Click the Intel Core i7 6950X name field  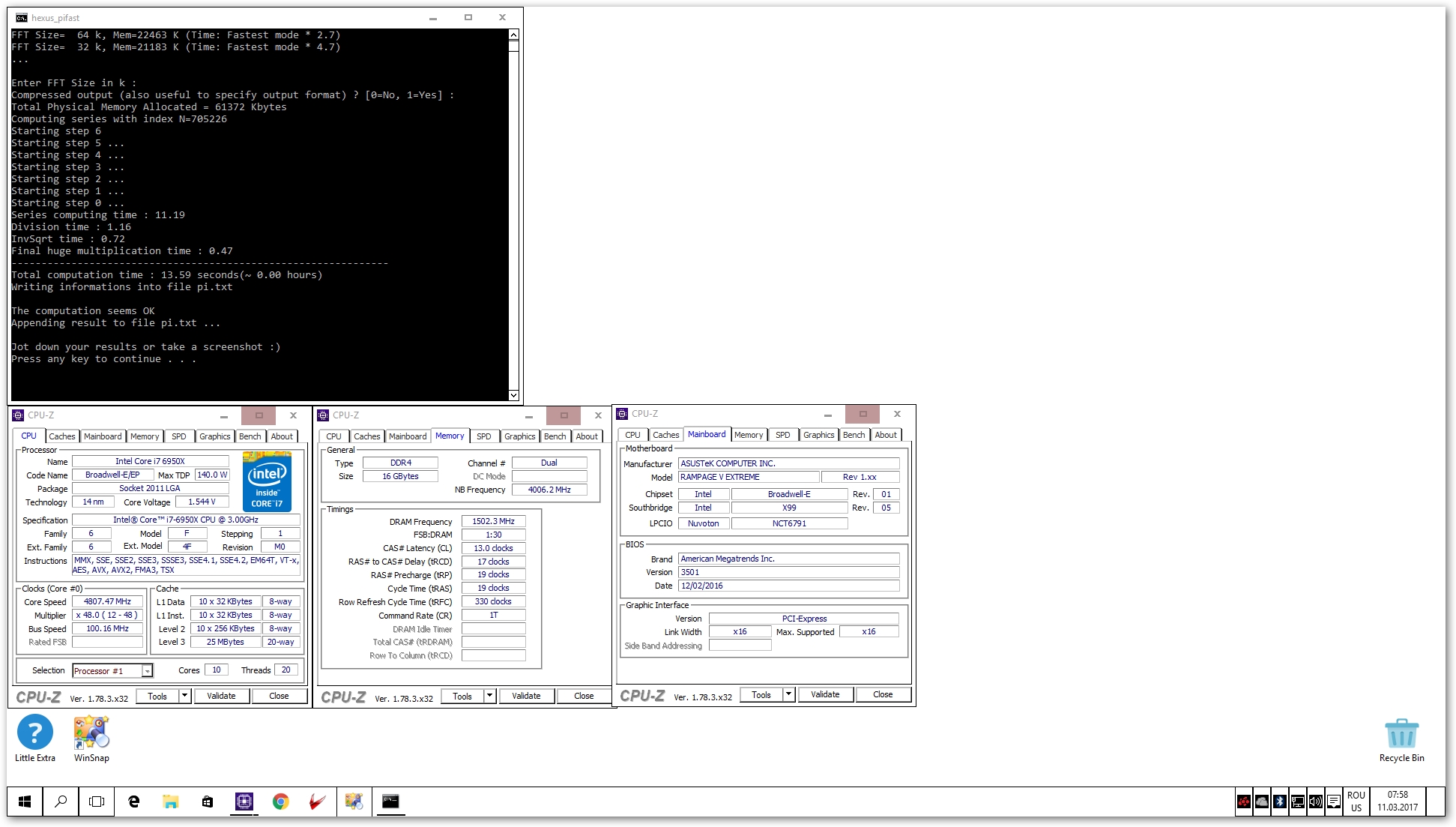(x=150, y=462)
